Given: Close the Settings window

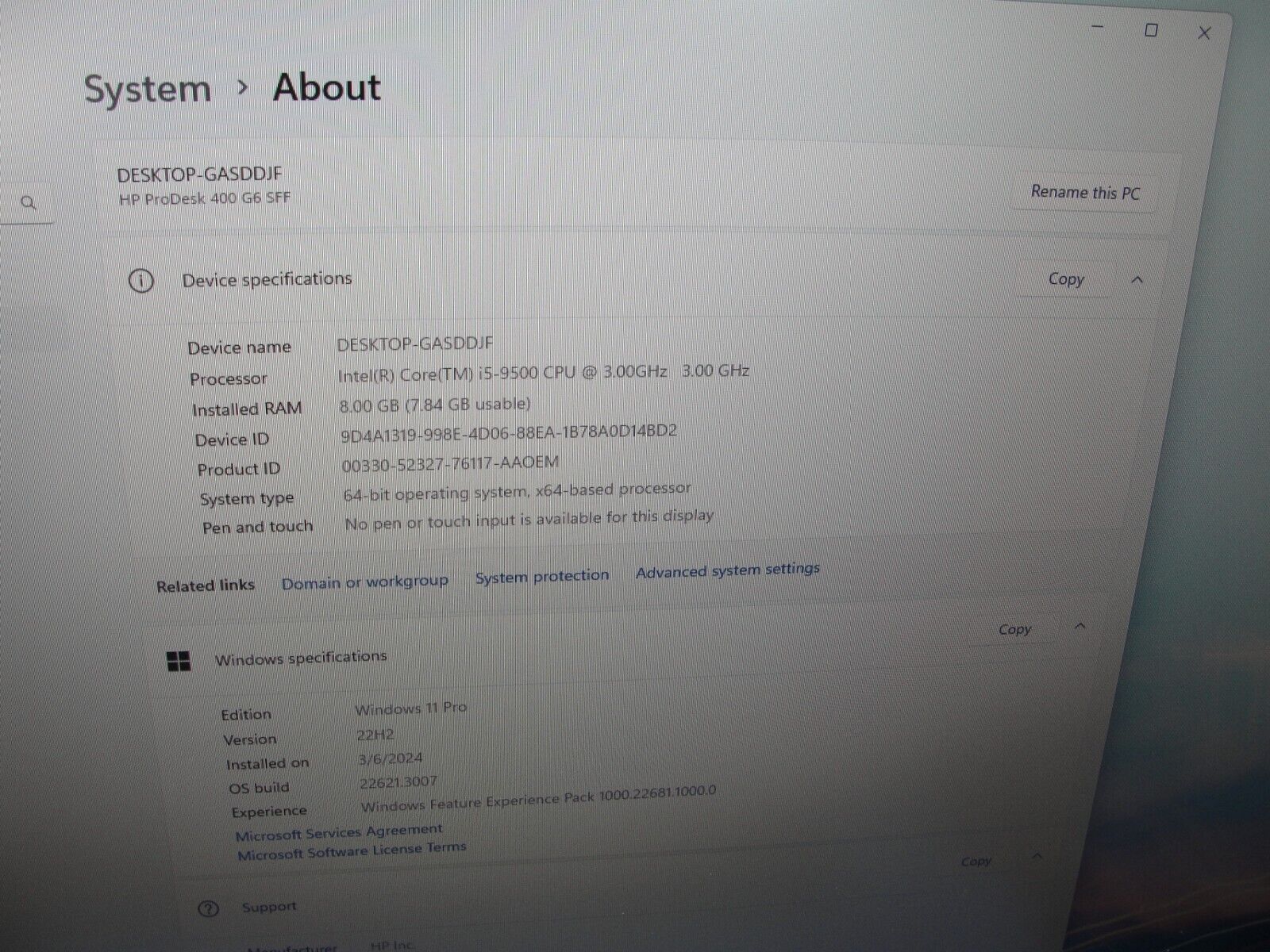Looking at the screenshot, I should pyautogui.click(x=1204, y=33).
